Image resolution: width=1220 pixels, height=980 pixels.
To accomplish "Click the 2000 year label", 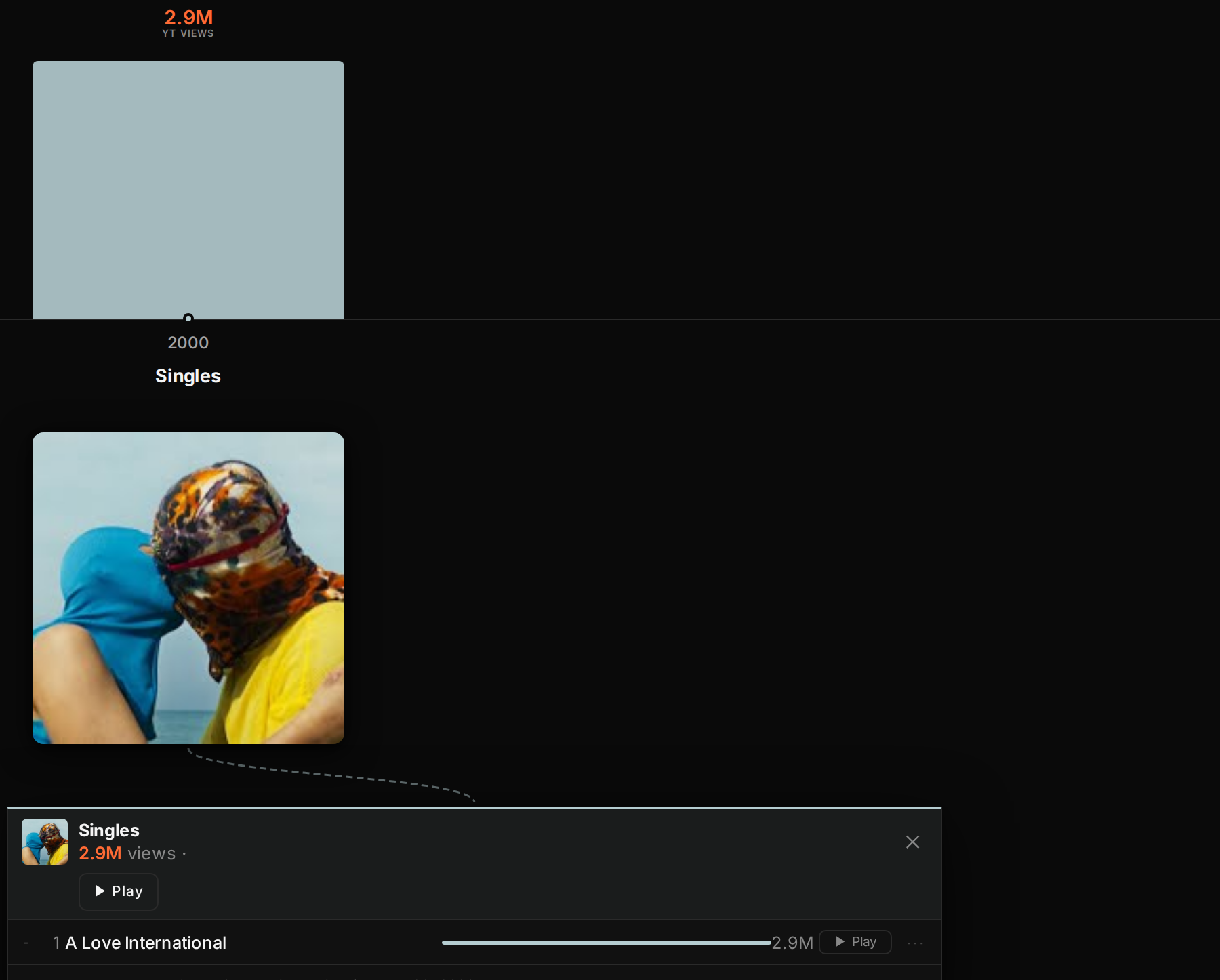I will point(188,342).
